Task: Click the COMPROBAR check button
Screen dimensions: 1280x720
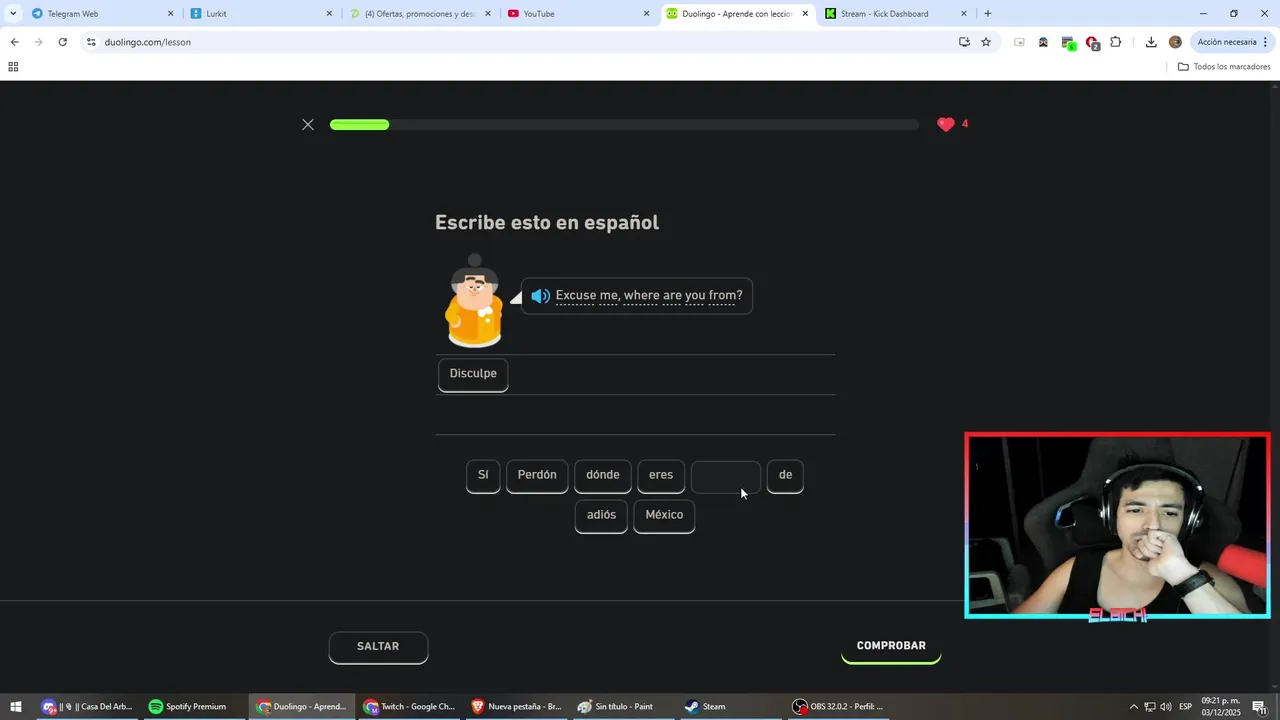Action: click(891, 646)
